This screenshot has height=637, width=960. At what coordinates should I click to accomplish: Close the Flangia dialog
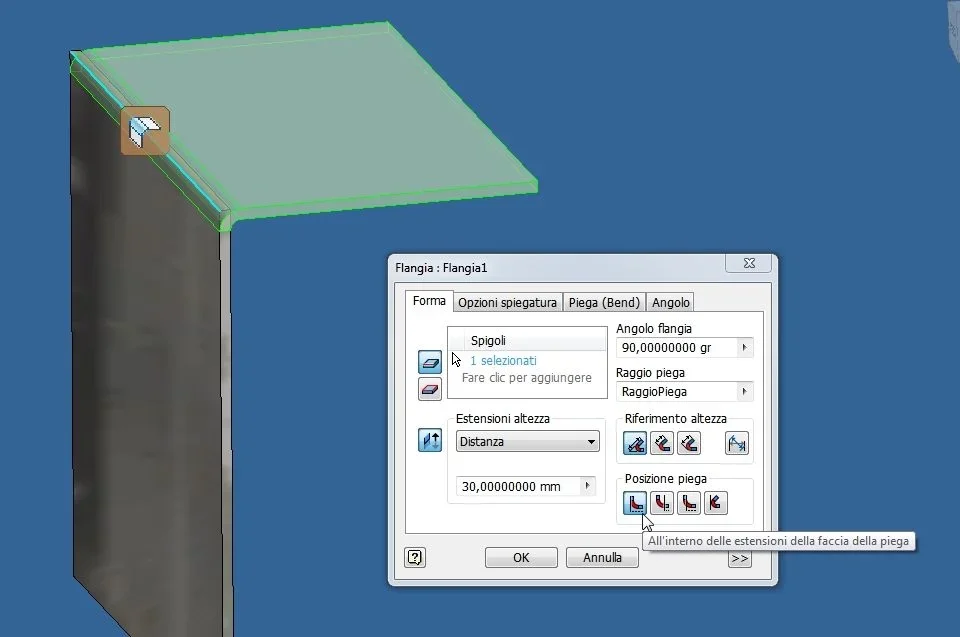click(749, 263)
